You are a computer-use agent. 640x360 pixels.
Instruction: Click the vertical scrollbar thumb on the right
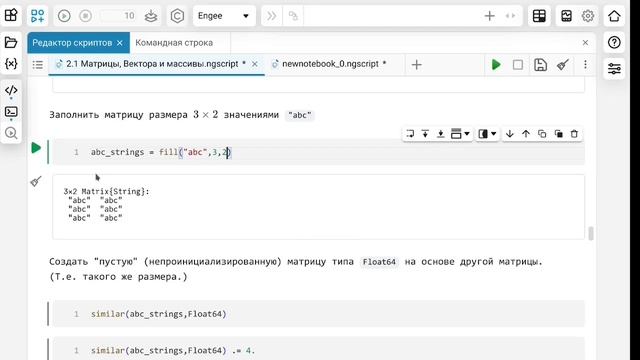pyautogui.click(x=591, y=233)
